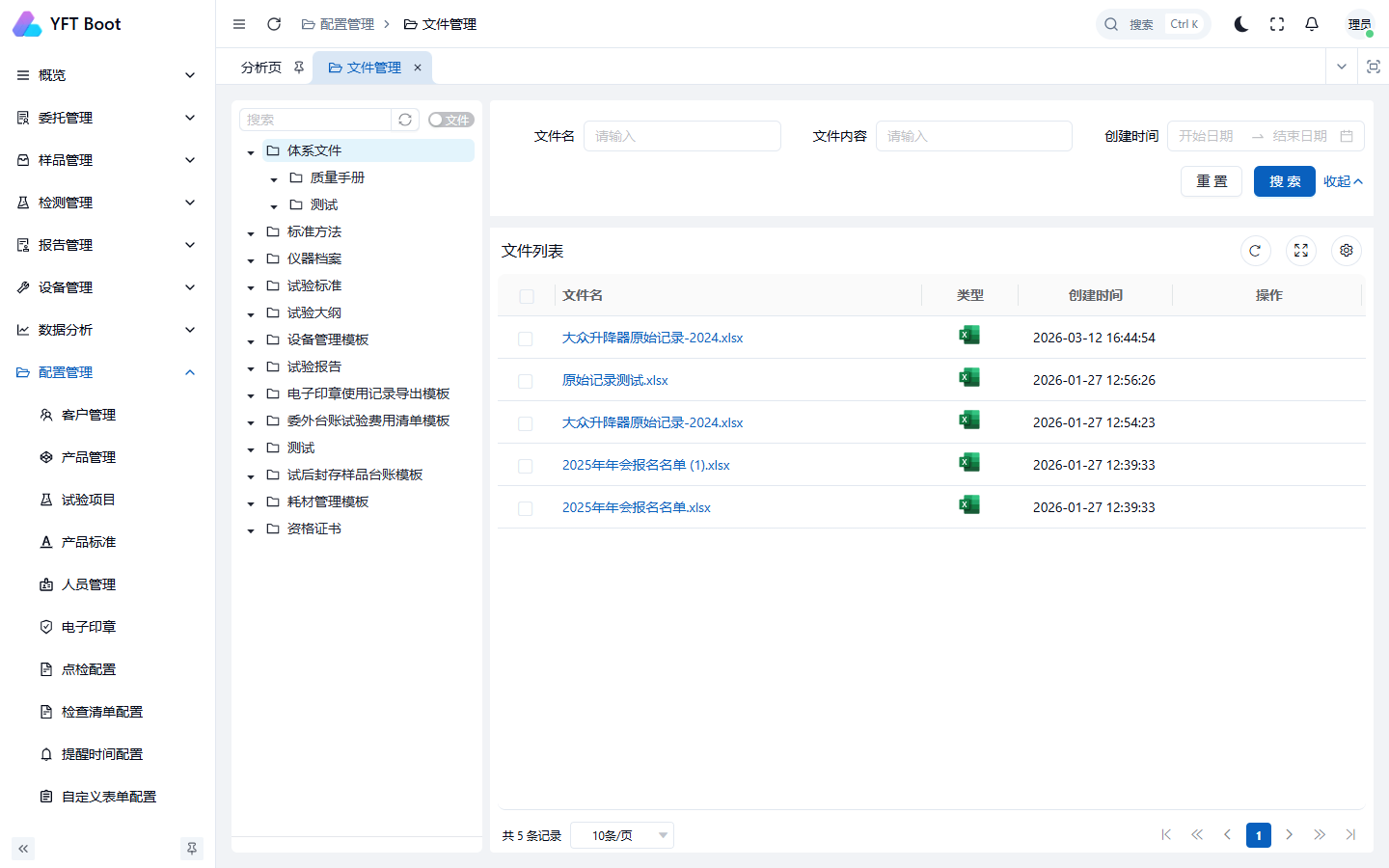This screenshot has height=868, width=1389.
Task: Enter fullscreen via header fullscreen icon
Action: coord(1277,24)
